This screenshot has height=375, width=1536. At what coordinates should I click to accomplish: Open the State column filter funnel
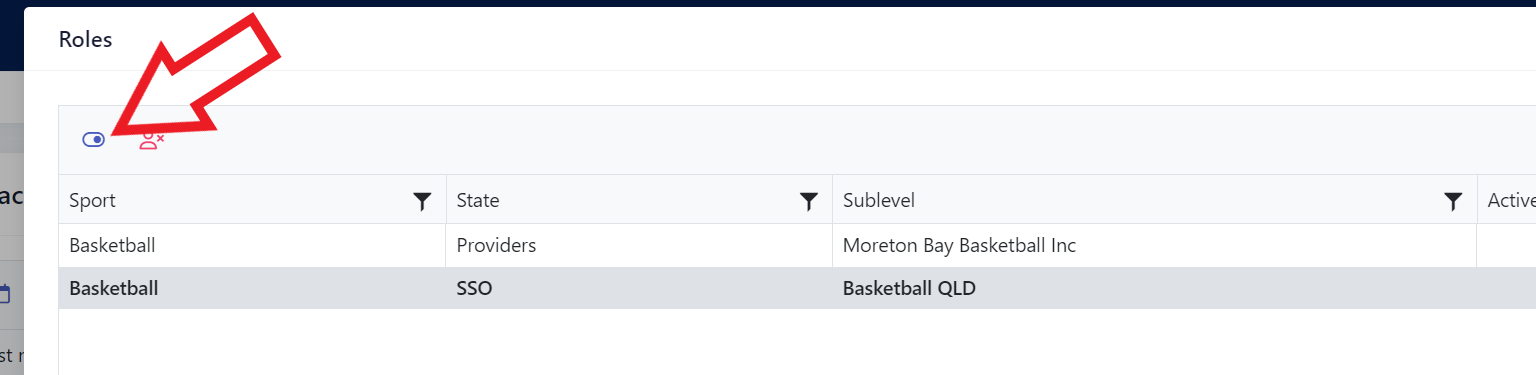point(809,202)
